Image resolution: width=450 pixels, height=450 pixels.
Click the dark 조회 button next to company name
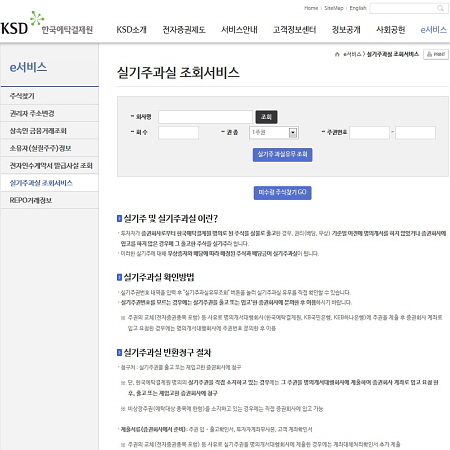click(266, 117)
